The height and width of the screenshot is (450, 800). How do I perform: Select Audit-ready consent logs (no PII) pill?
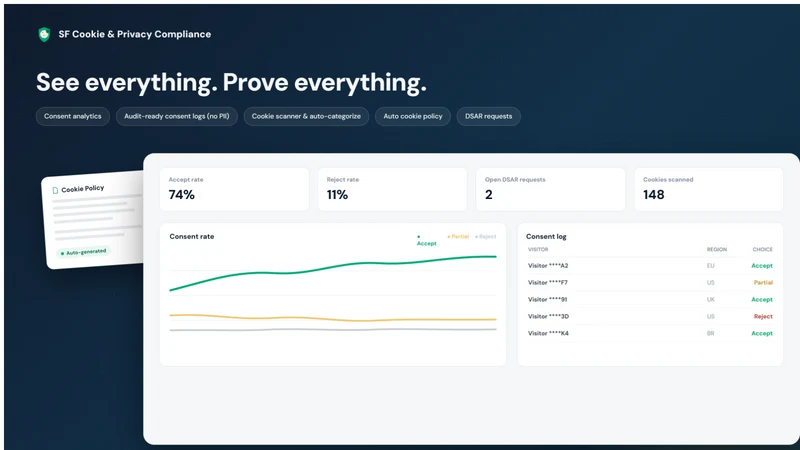[177, 116]
